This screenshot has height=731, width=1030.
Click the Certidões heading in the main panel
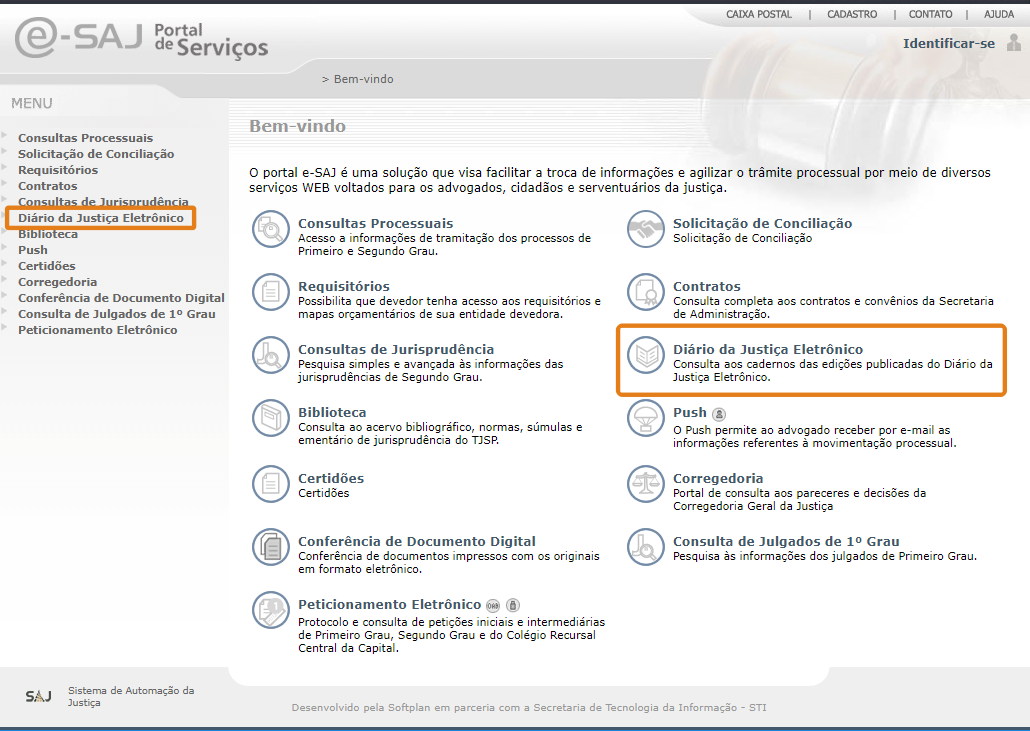pyautogui.click(x=331, y=478)
